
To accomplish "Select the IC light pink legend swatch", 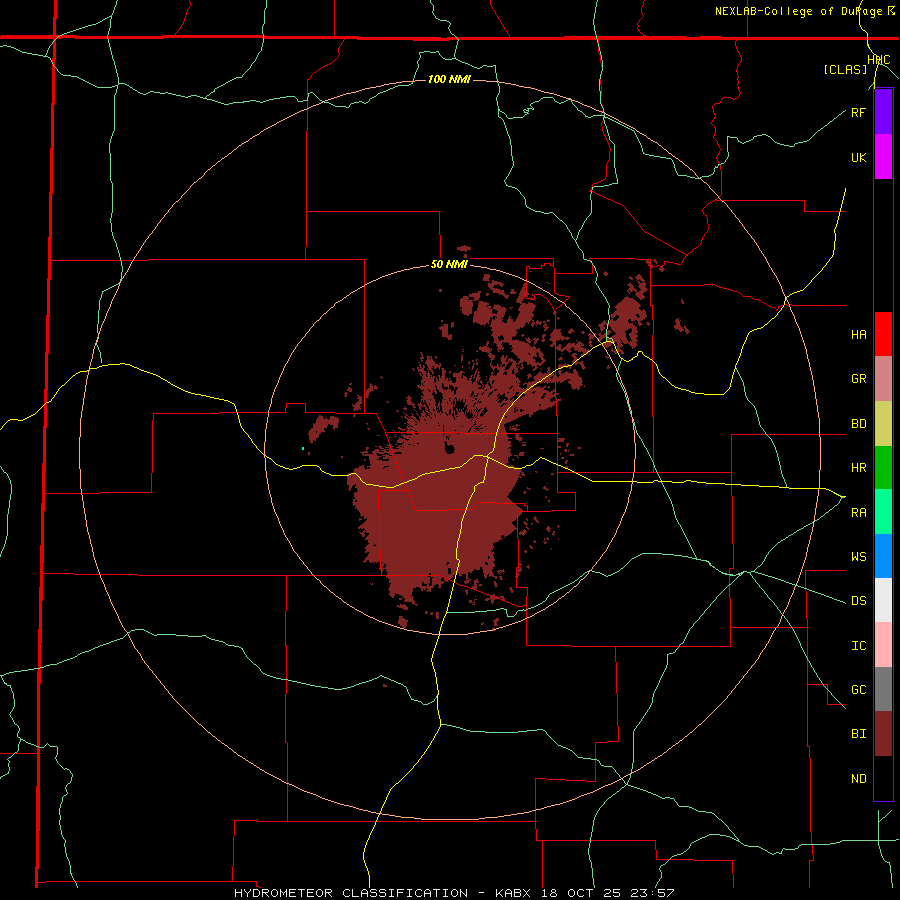I will (x=883, y=645).
